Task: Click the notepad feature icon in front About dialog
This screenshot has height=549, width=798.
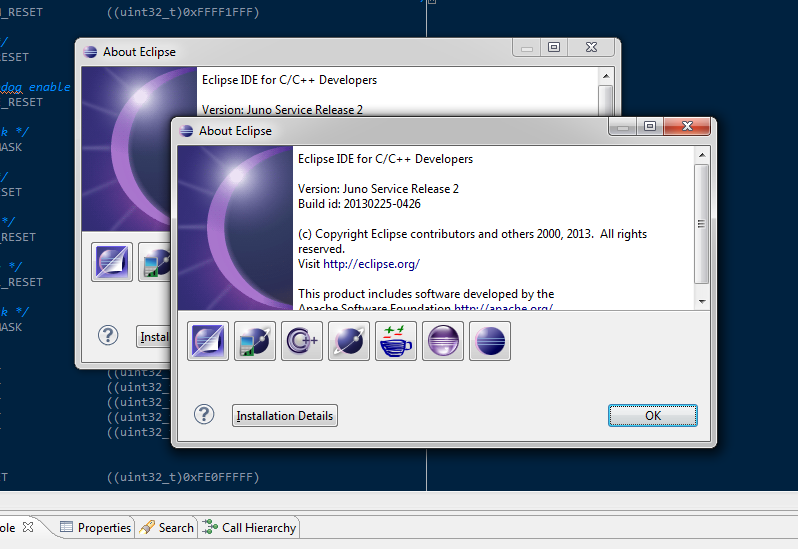Action: click(209, 341)
